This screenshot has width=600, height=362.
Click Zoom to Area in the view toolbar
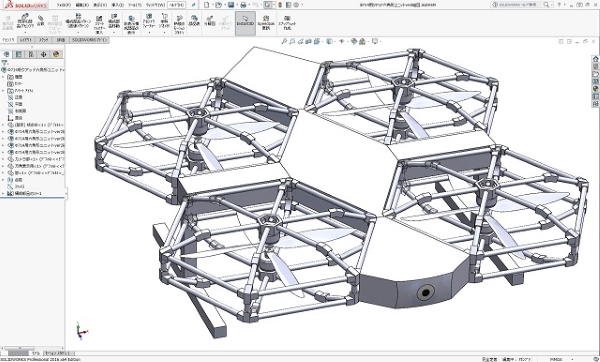click(x=292, y=41)
